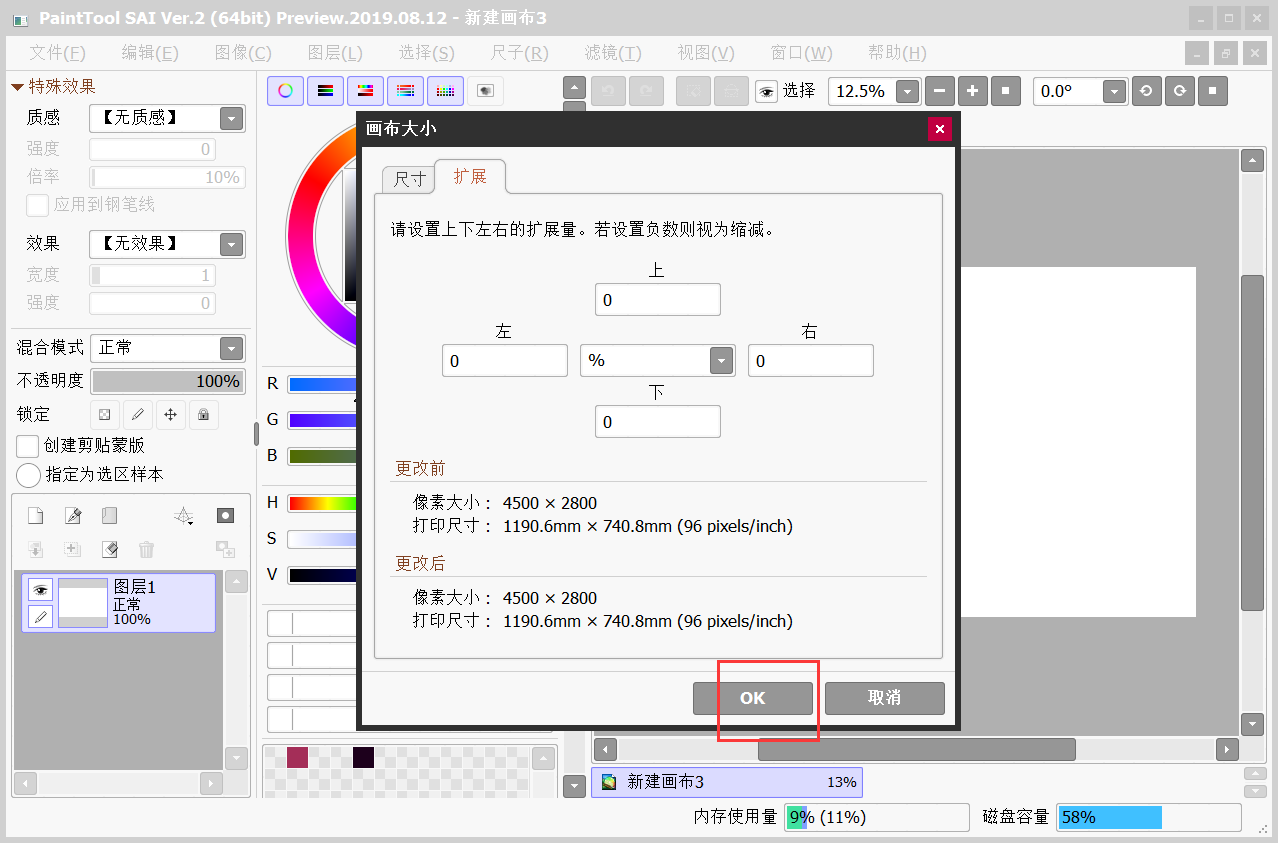Open the perspective ruler layer menu
Viewport: 1278px width, 843px height.
[x=184, y=516]
